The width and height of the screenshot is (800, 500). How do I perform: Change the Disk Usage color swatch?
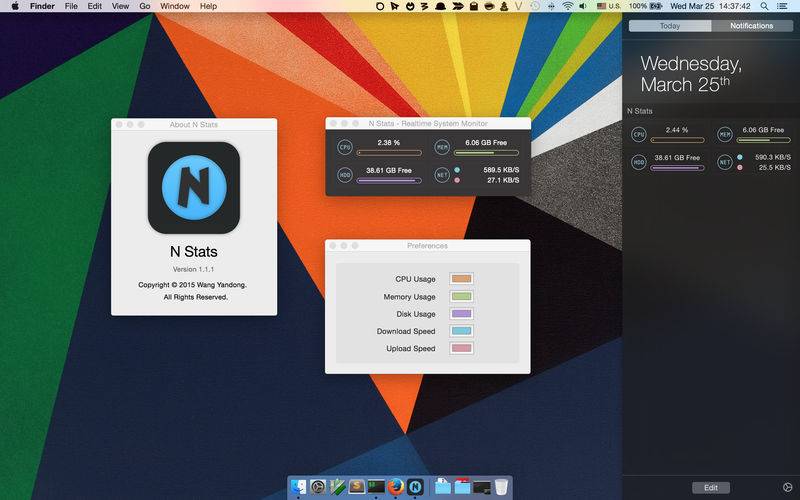tap(461, 314)
